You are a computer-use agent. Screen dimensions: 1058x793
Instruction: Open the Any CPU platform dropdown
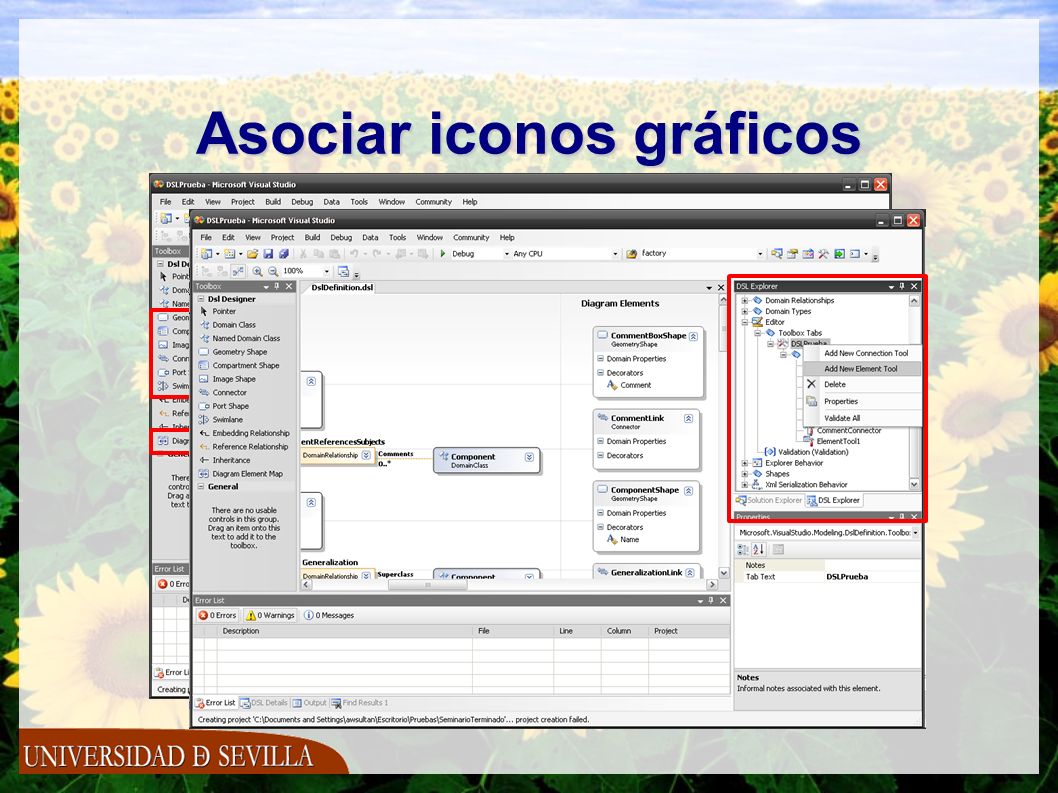[615, 254]
